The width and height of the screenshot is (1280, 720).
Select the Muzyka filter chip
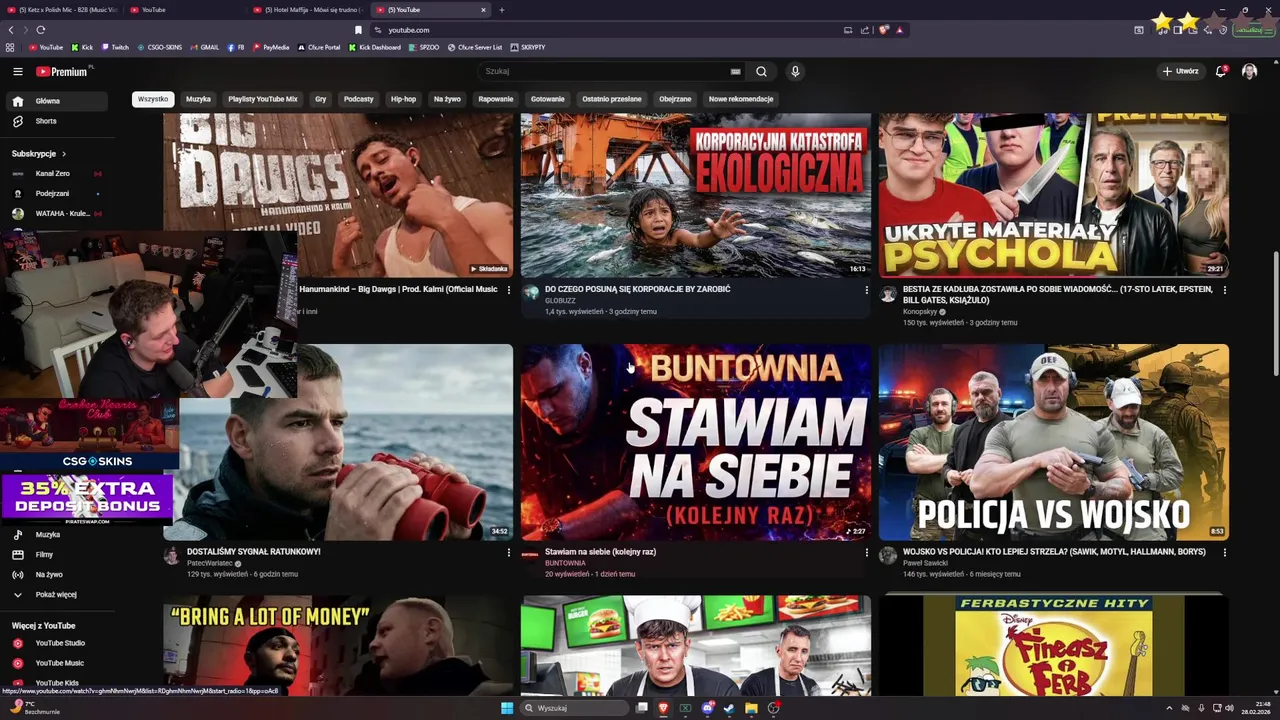coord(198,99)
